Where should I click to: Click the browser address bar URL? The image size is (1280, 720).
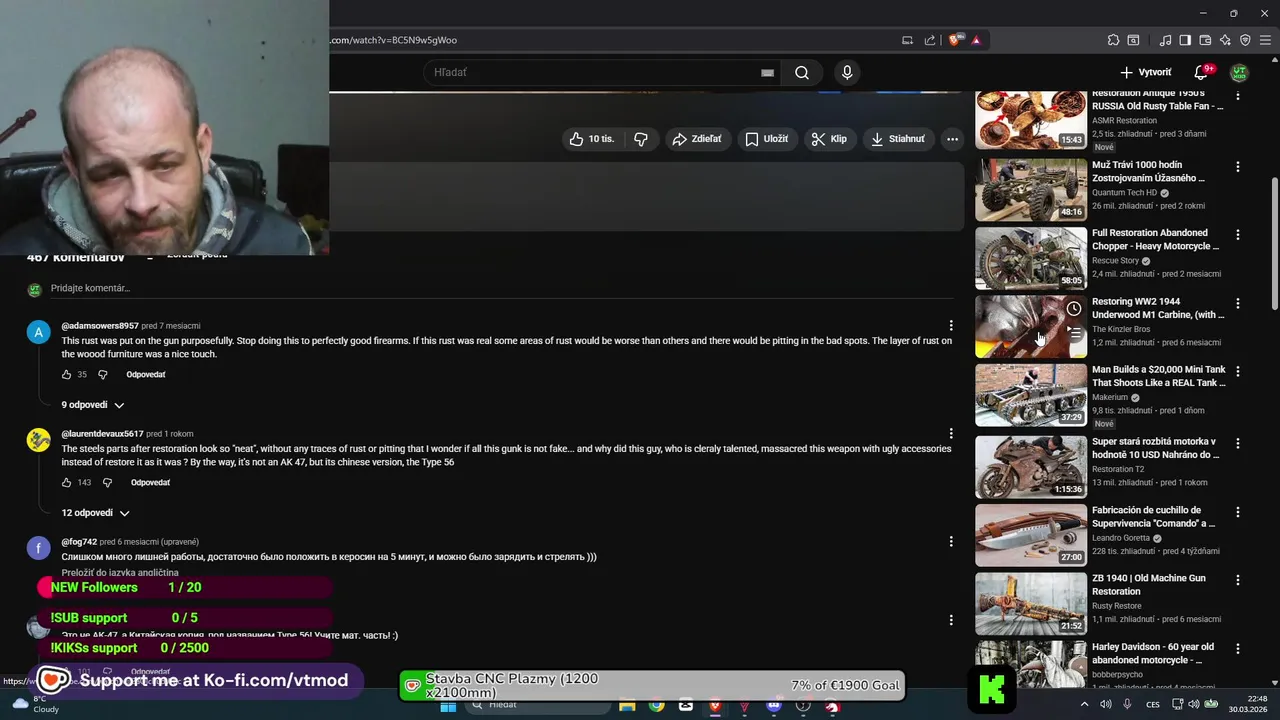(393, 40)
